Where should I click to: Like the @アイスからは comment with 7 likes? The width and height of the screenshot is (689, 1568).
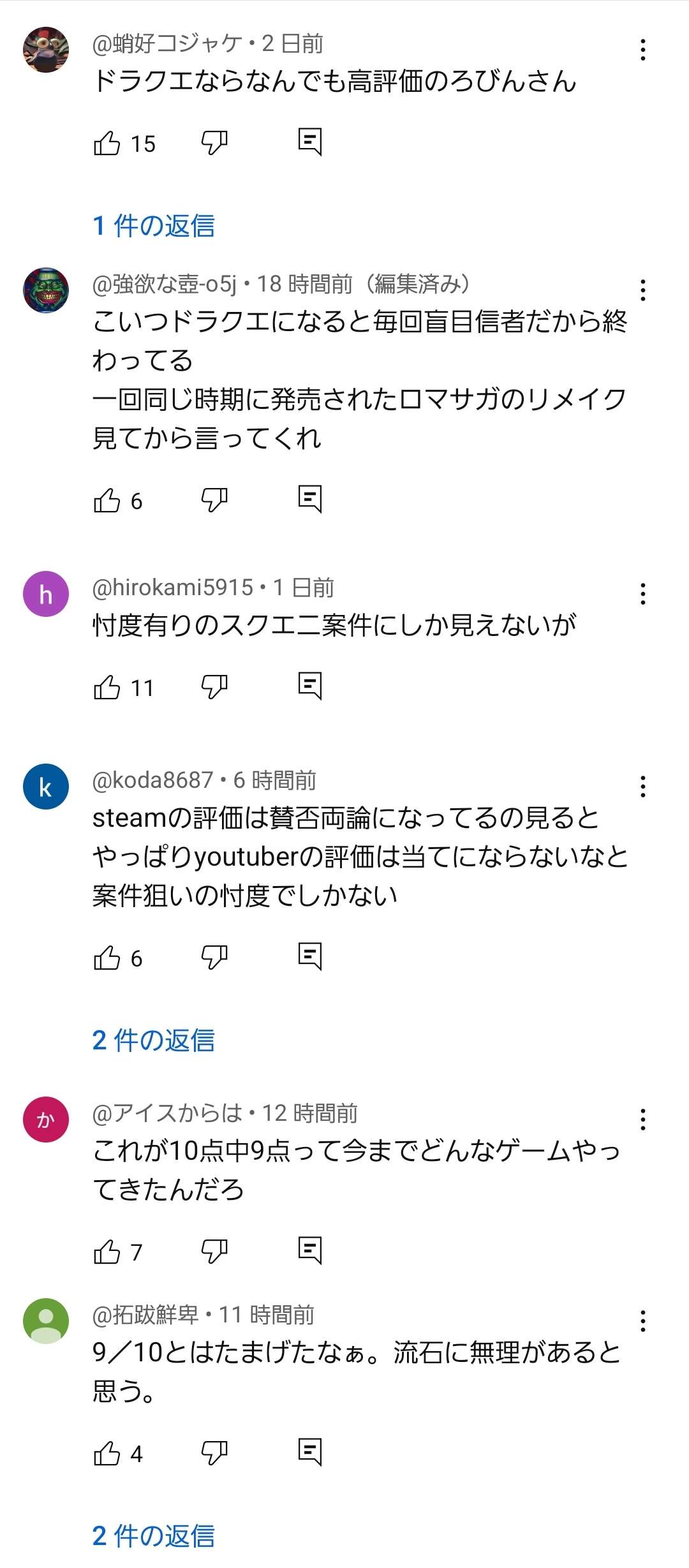tap(107, 1251)
